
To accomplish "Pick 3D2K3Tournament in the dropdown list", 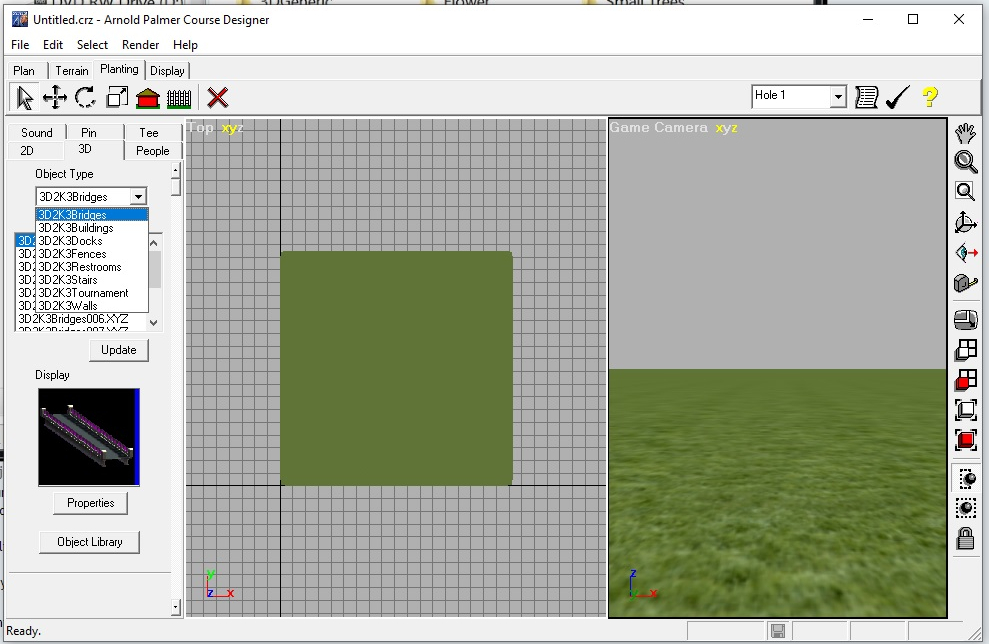I will pyautogui.click(x=83, y=293).
